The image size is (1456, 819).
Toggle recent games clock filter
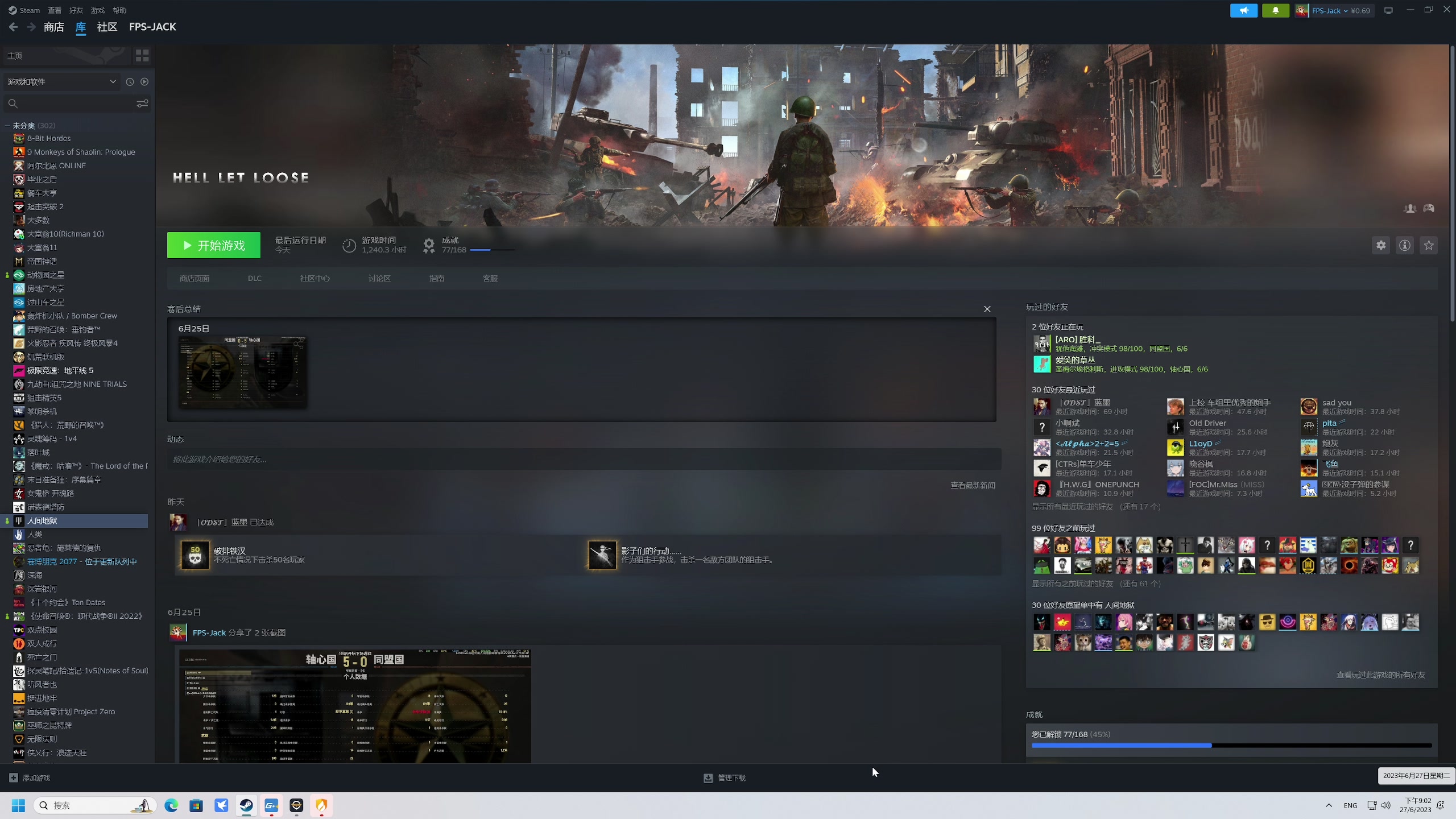130,82
